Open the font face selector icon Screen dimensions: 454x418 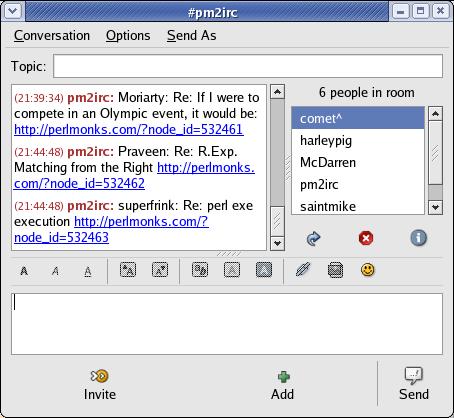coord(200,270)
